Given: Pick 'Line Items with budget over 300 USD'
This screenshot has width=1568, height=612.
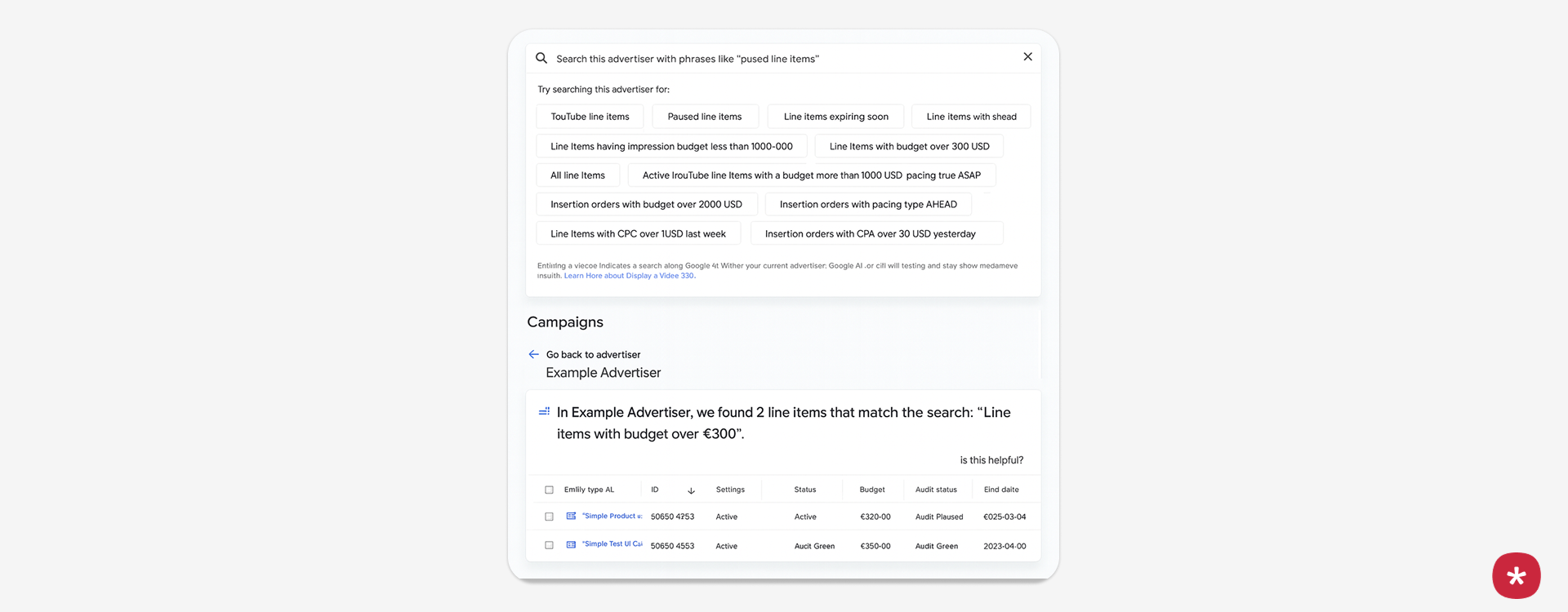Looking at the screenshot, I should click(909, 147).
